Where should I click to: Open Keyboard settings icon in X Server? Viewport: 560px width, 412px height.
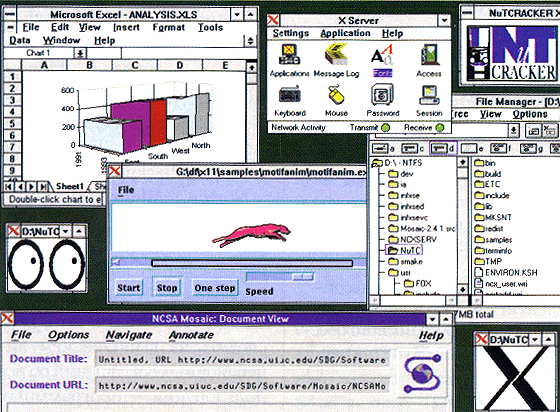coord(290,100)
